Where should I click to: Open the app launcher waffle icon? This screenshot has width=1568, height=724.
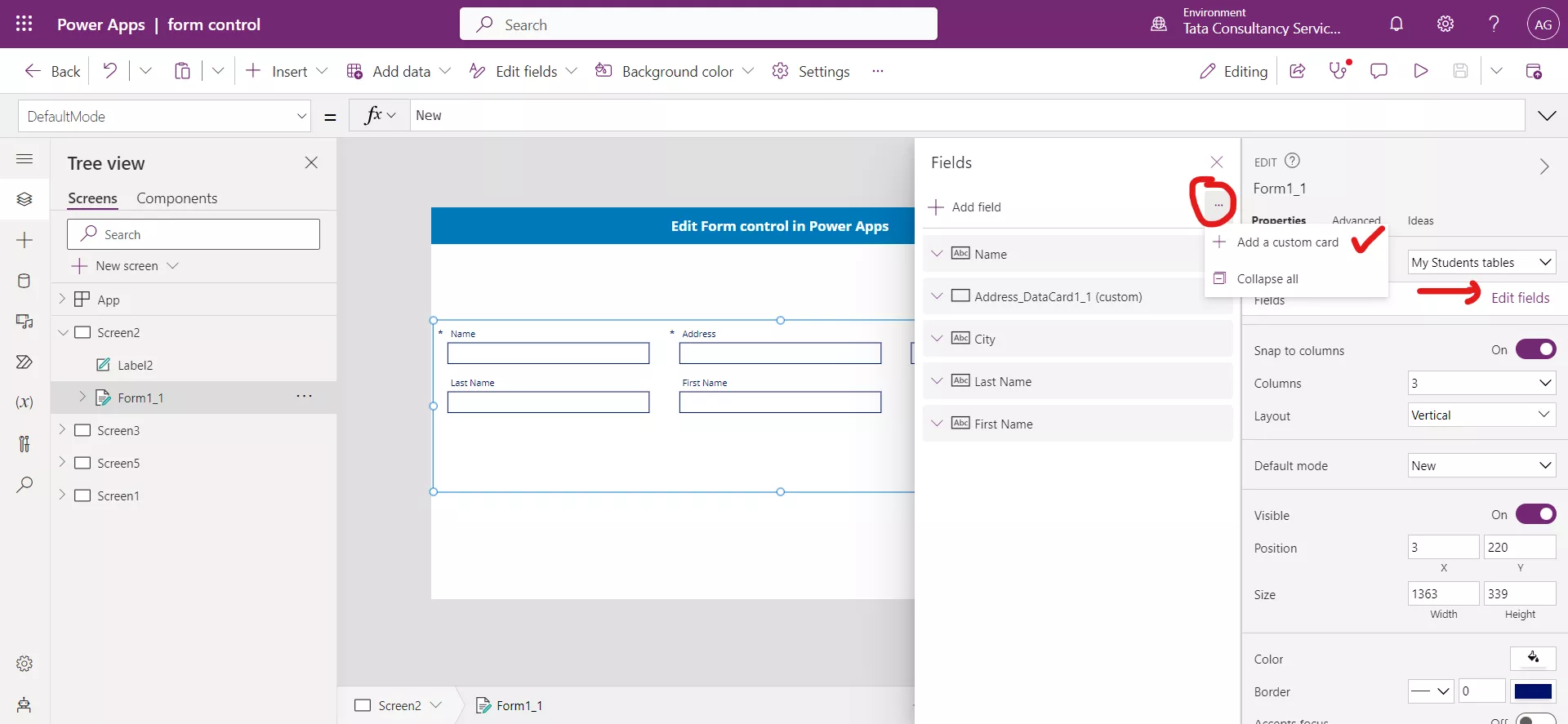tap(24, 24)
